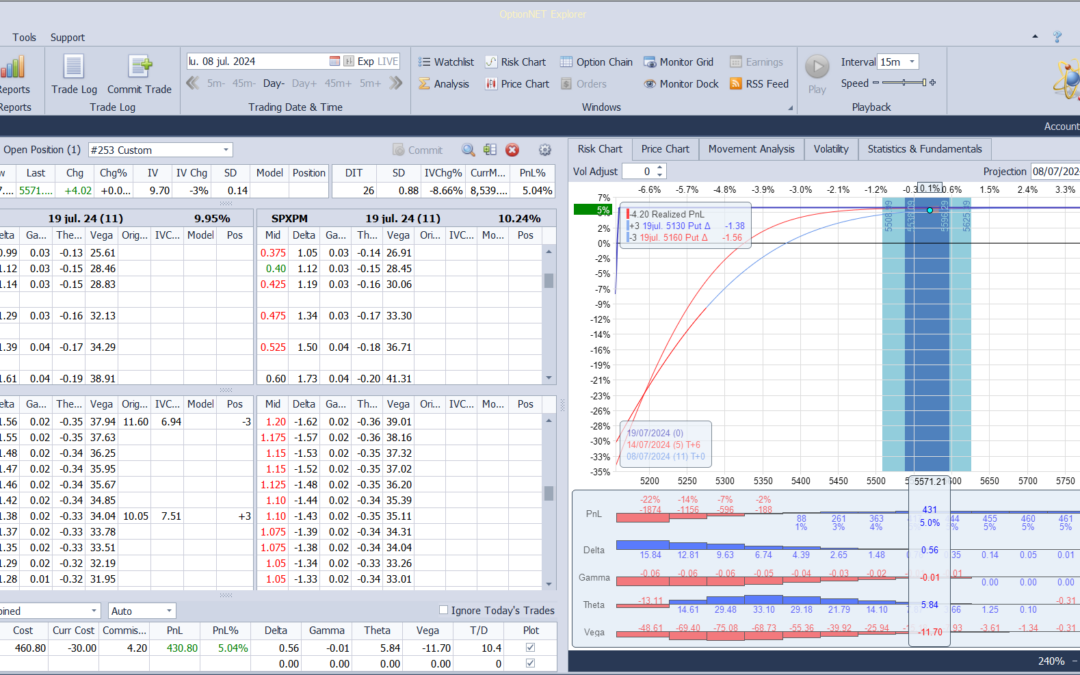Switch to the Price Chart tab
The width and height of the screenshot is (1080, 675).
click(665, 149)
